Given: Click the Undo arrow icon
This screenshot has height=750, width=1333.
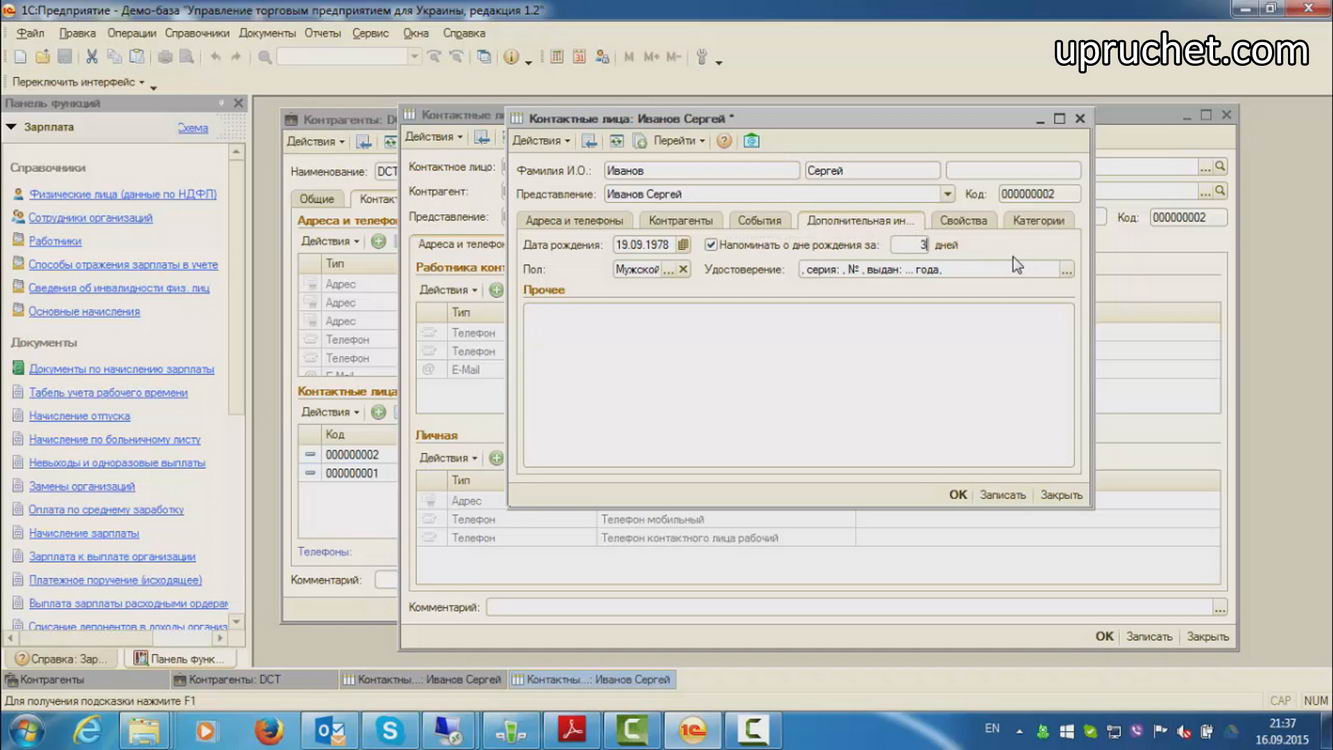Looking at the screenshot, I should (215, 57).
